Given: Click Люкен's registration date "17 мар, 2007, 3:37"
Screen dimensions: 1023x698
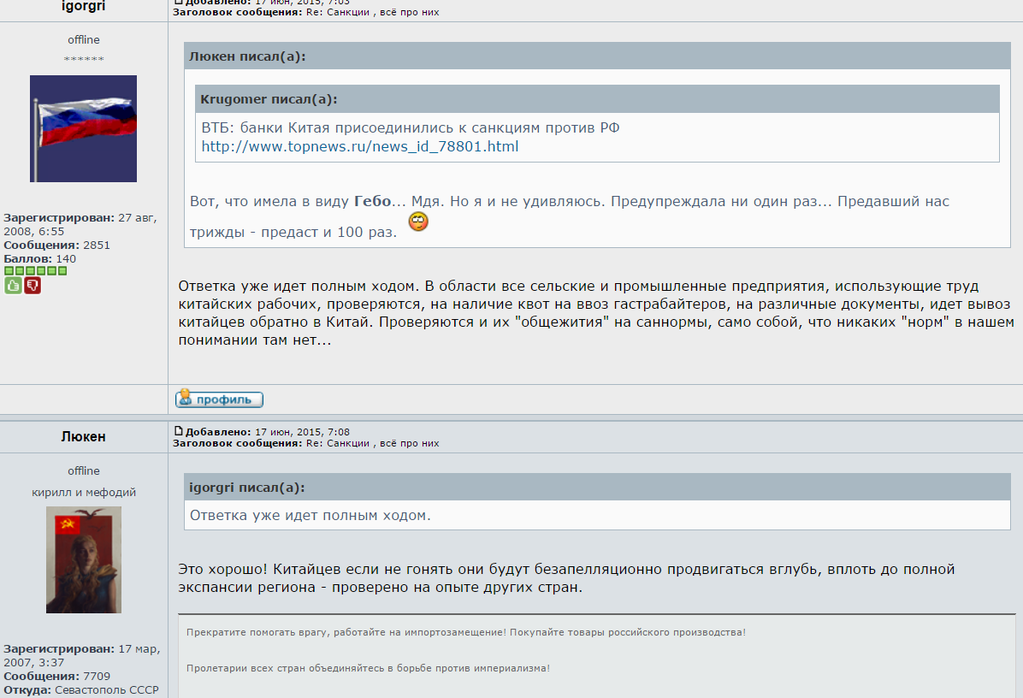Looking at the screenshot, I should click(x=82, y=656).
